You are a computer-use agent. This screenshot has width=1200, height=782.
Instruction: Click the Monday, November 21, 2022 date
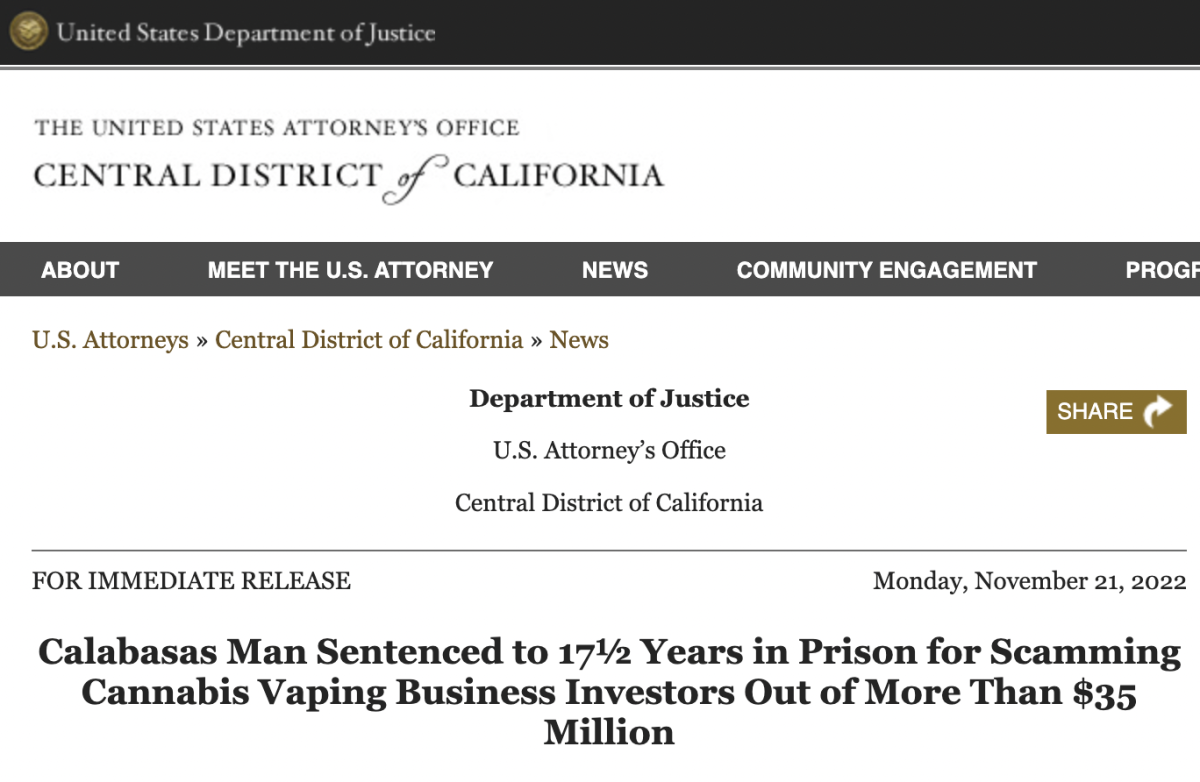coord(1029,581)
